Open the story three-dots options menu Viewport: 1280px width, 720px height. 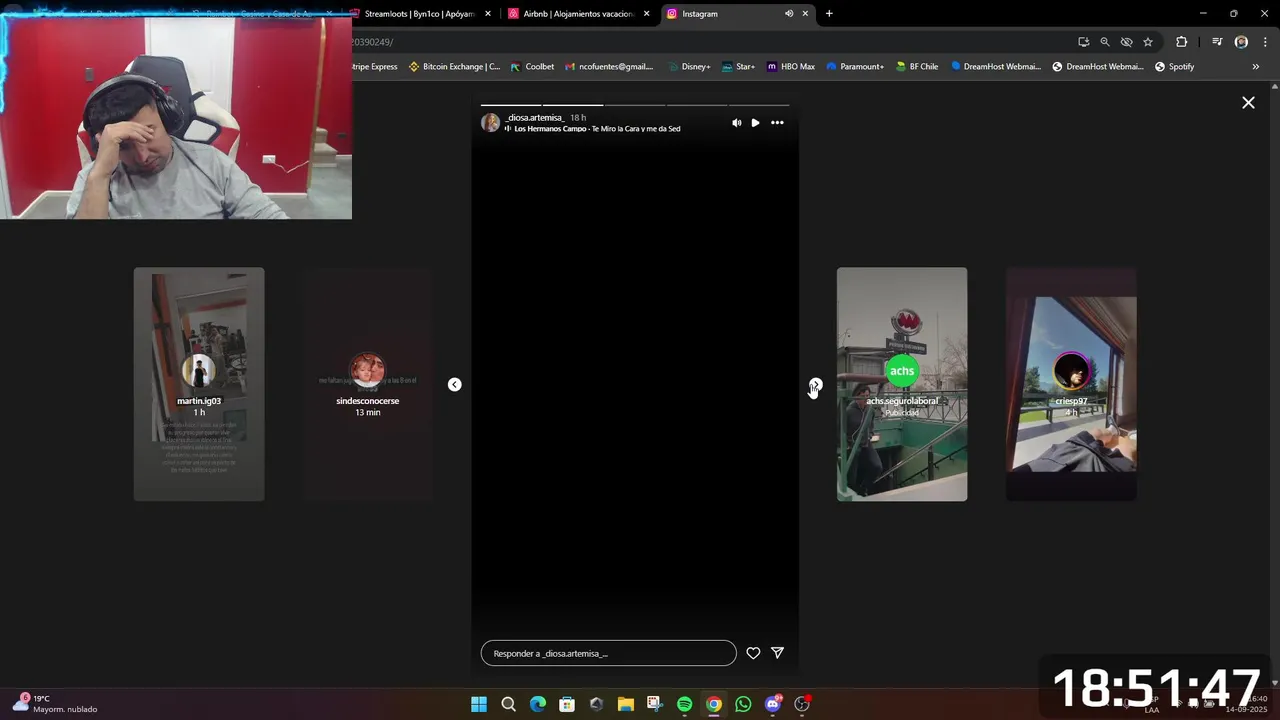[777, 123]
